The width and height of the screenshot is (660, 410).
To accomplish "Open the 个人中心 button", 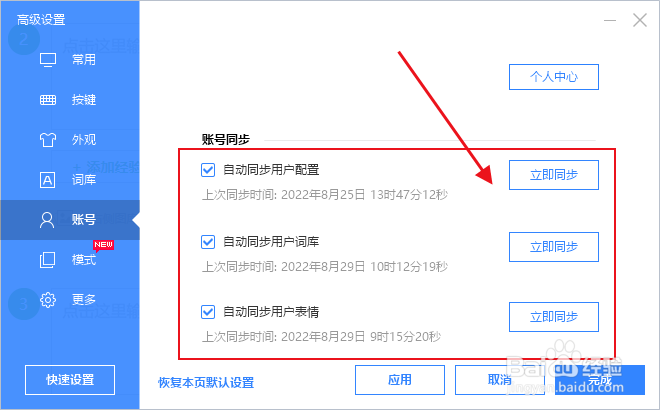I will 554,77.
